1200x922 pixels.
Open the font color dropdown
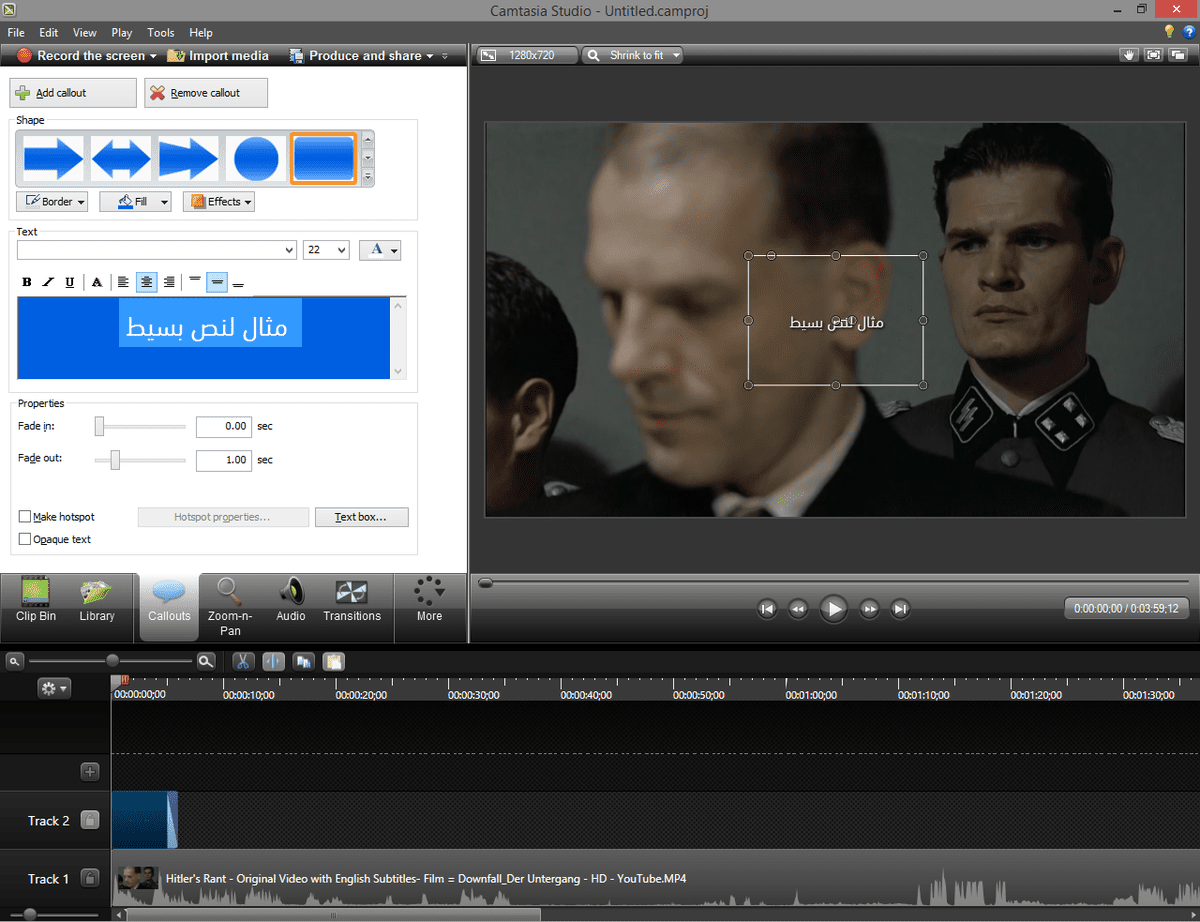pyautogui.click(x=382, y=250)
